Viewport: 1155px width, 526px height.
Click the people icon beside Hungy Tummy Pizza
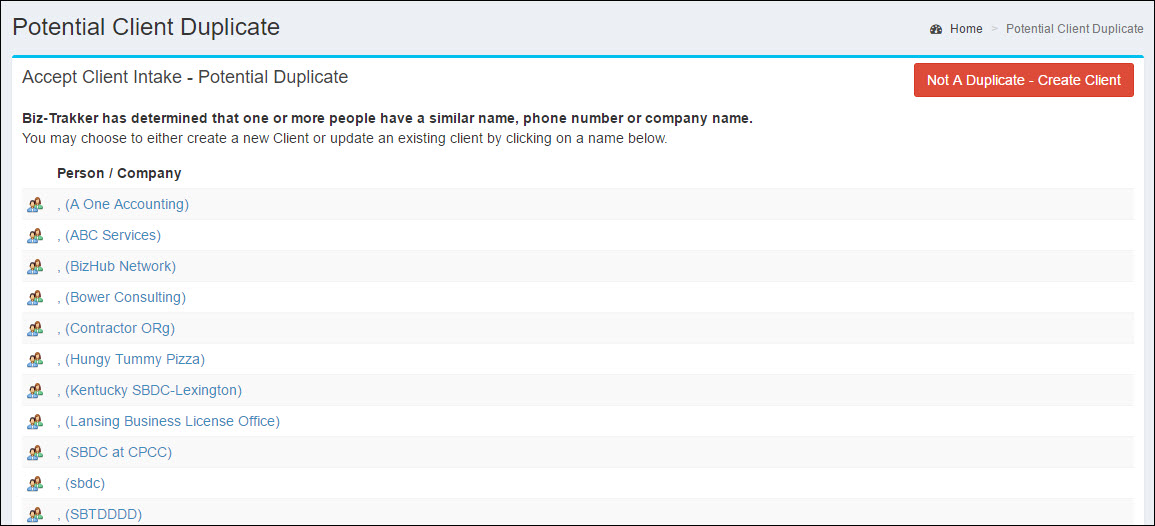(x=35, y=360)
